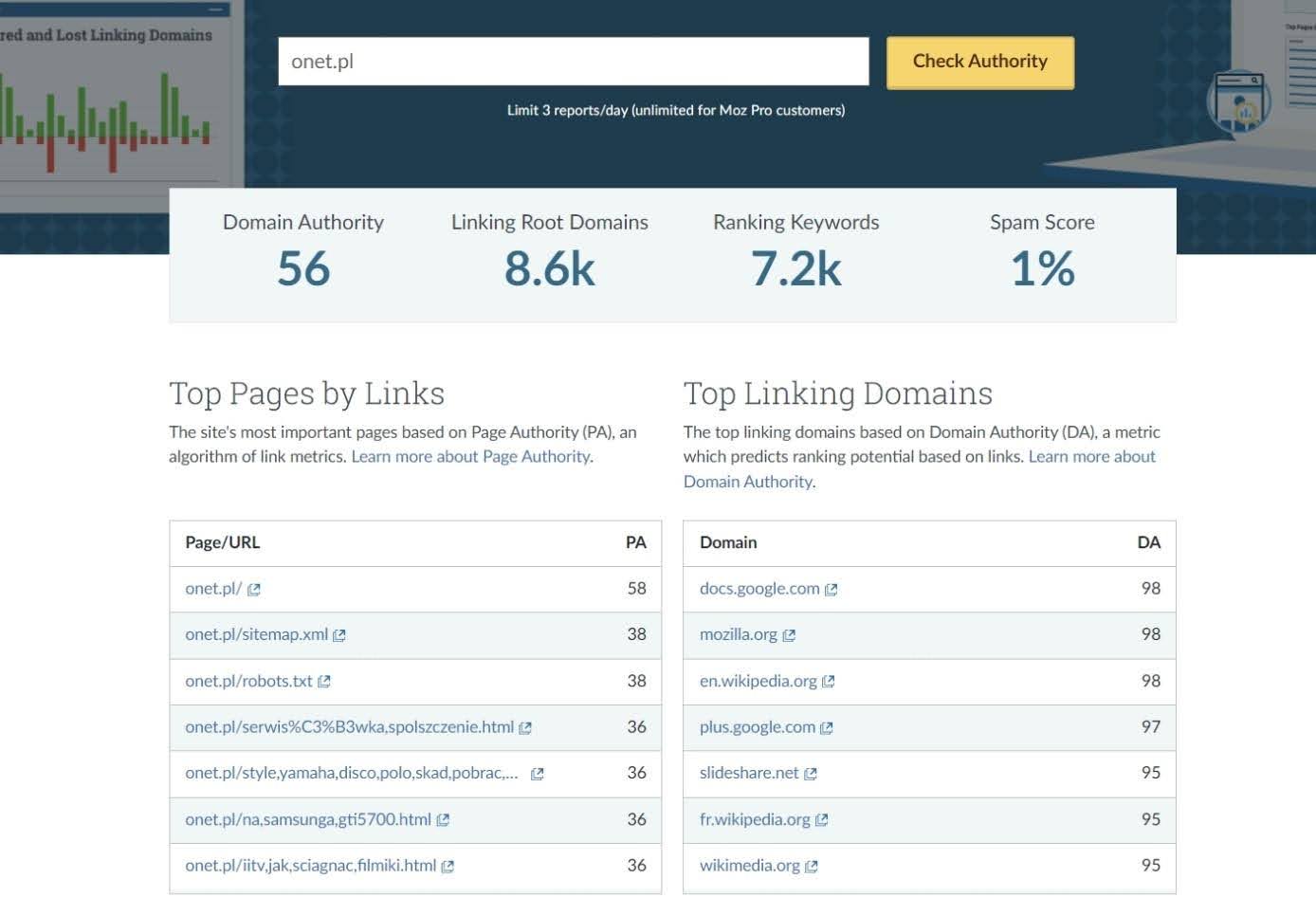The image size is (1316, 915).
Task: Follow the Learn more about Domain Authority link
Action: coord(920,468)
